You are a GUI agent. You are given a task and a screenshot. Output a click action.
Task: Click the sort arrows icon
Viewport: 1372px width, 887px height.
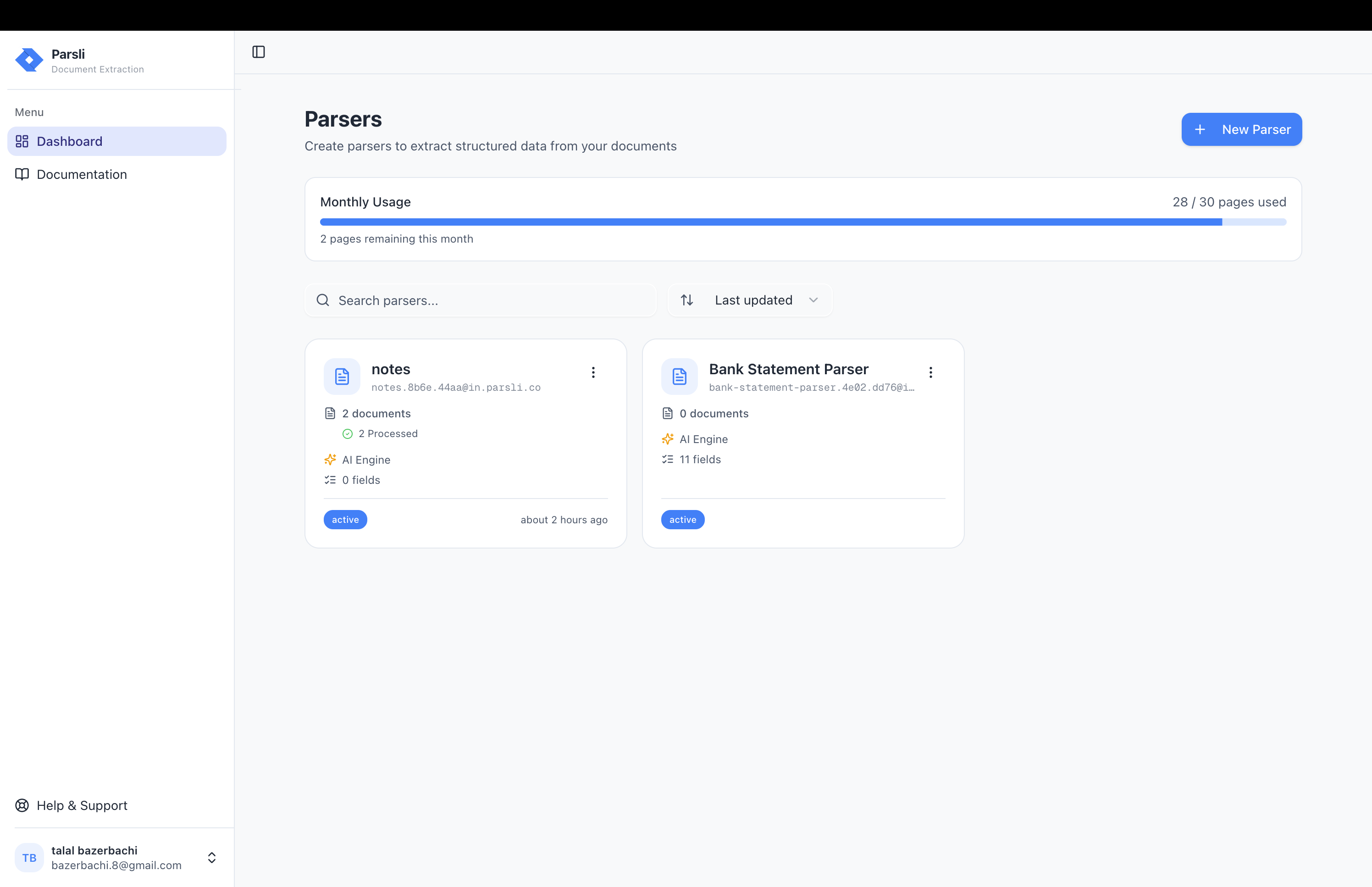click(687, 300)
